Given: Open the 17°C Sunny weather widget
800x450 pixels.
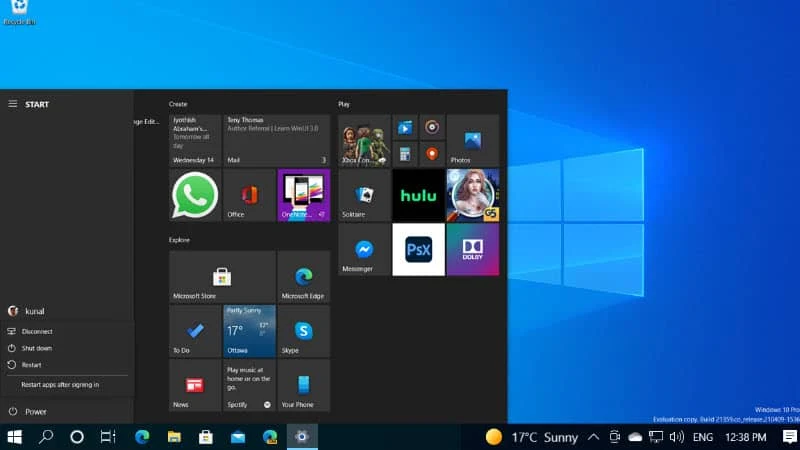Looking at the screenshot, I should [531, 437].
